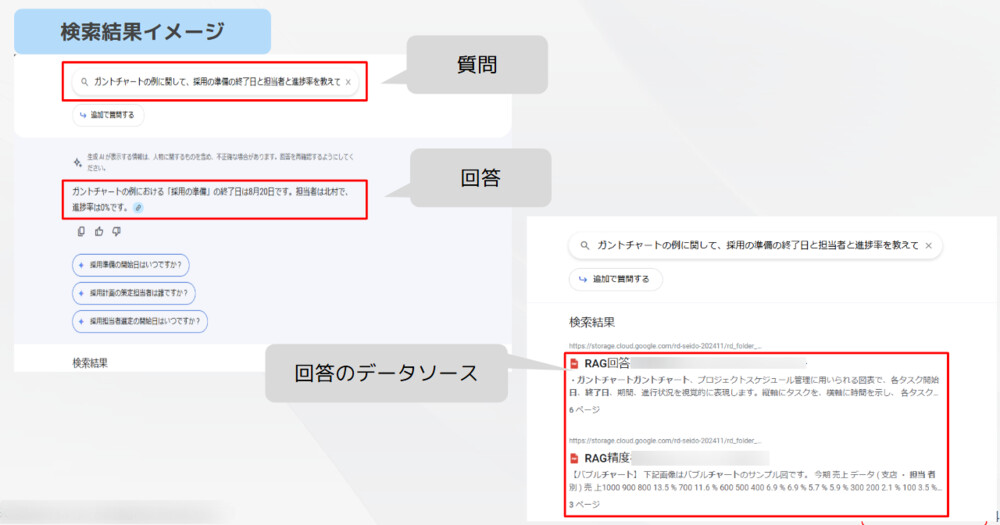Select suggestion 採用計画の策定担当者は誰ですか？
Viewport: 1000px width, 525px height.
point(134,293)
